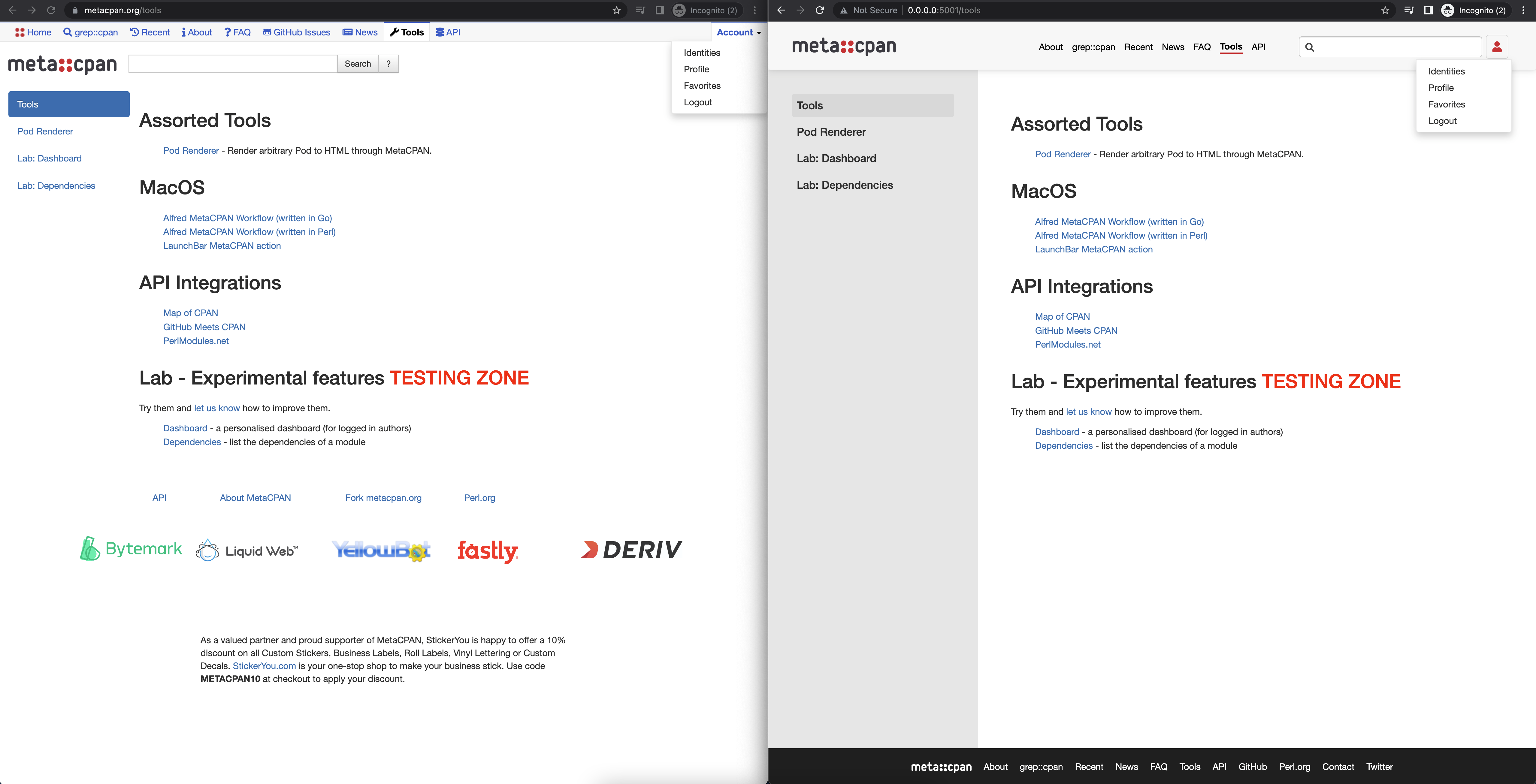Click the YellowBot sponsor logo
Image resolution: width=1536 pixels, height=784 pixels.
click(x=381, y=550)
